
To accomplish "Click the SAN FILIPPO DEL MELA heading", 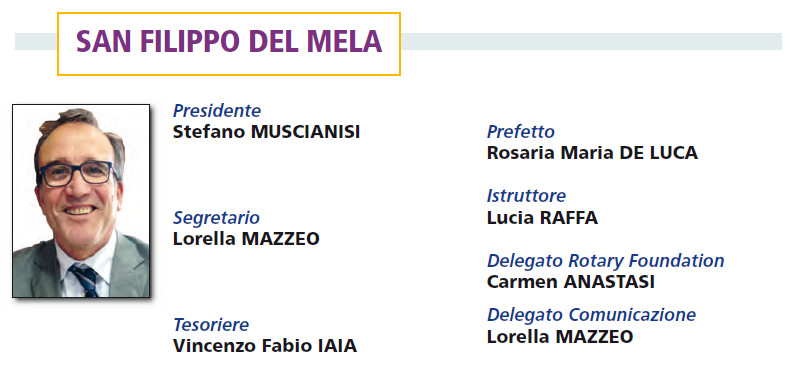I will [x=229, y=42].
